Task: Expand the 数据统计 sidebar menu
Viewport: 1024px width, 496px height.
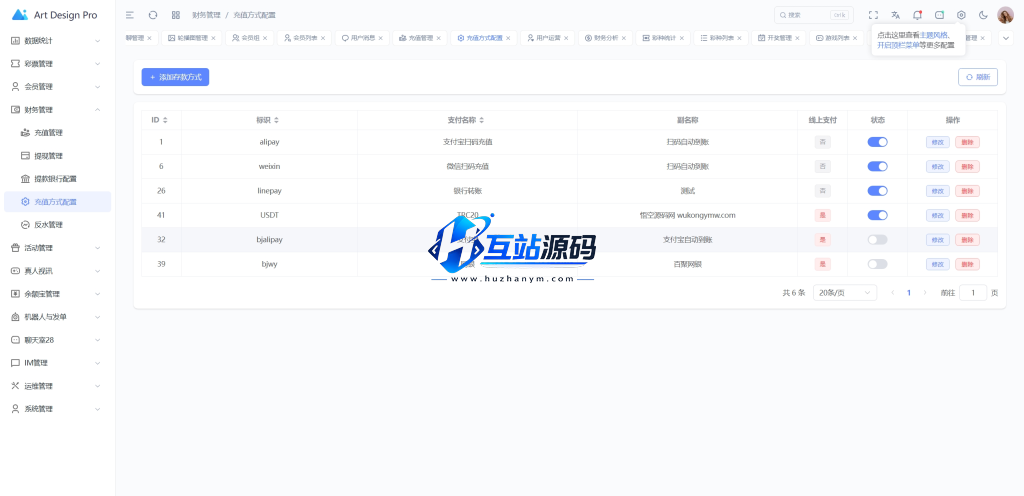Action: [x=57, y=40]
